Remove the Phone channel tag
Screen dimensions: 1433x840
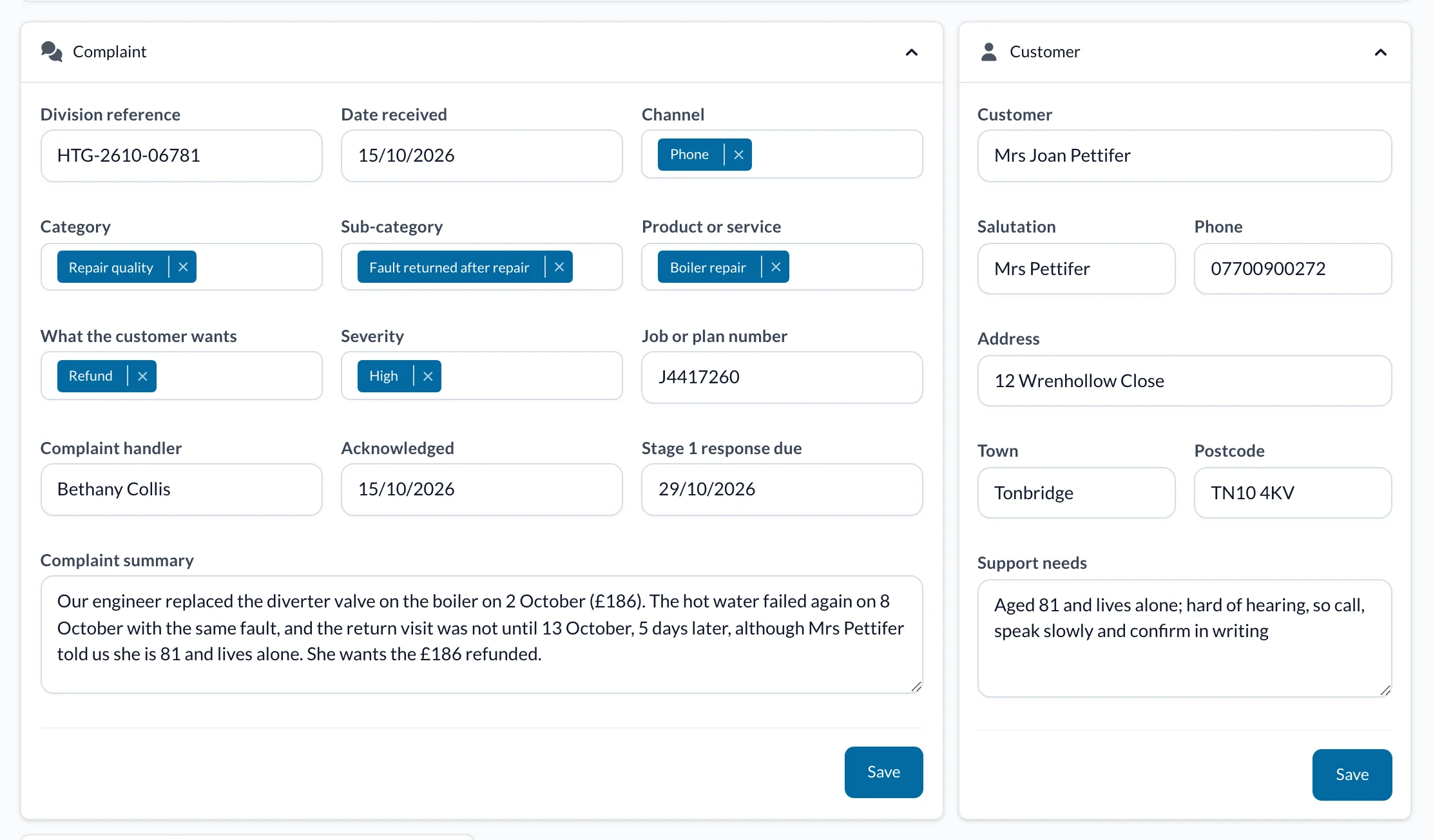point(738,155)
